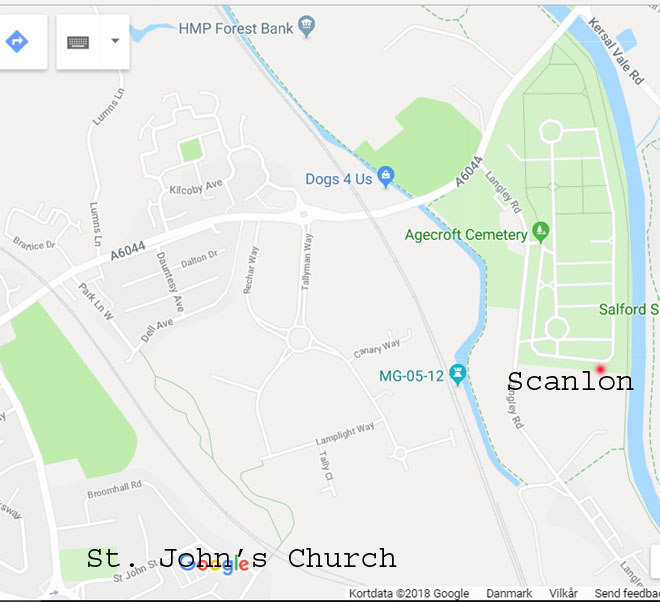The width and height of the screenshot is (660, 602).
Task: Click the Dogs 4 Us text label
Action: coord(339,179)
